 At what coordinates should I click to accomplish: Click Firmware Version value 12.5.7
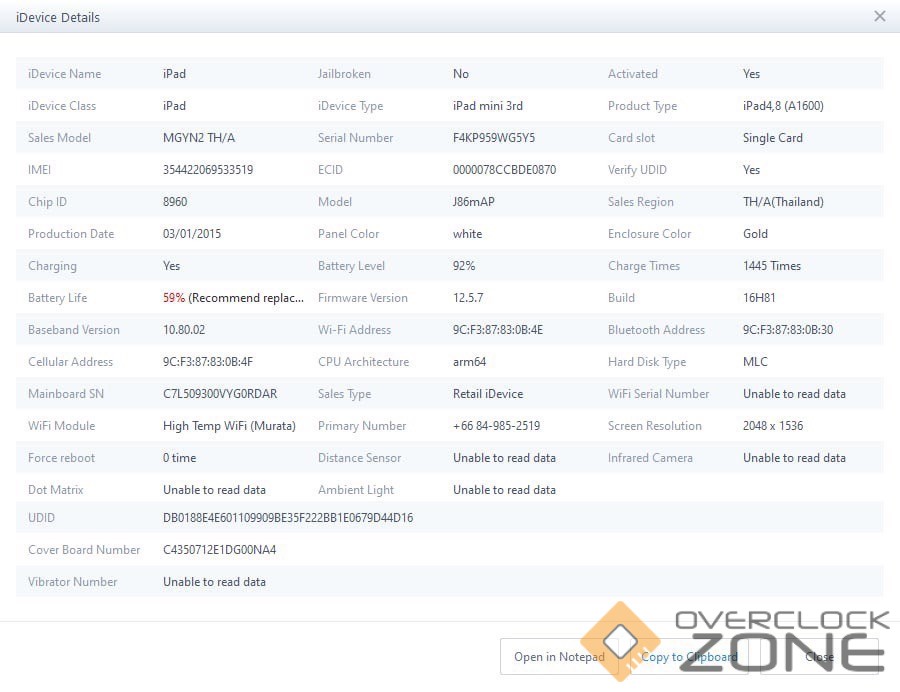point(468,298)
